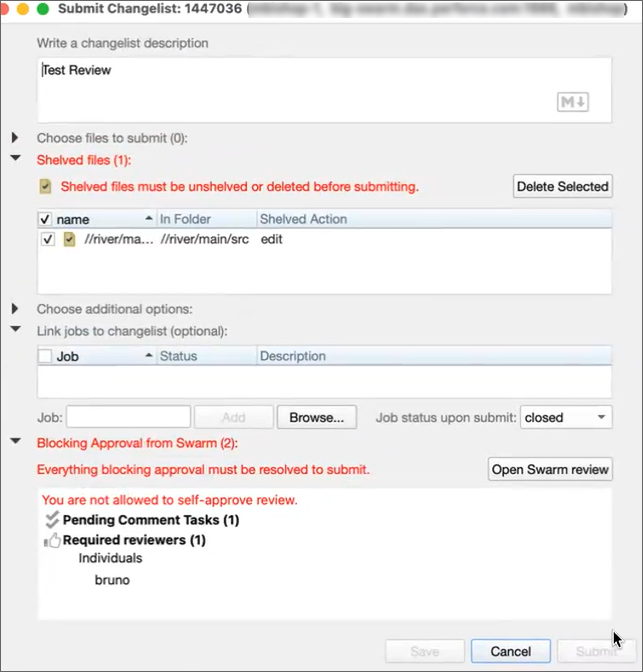Image resolution: width=643 pixels, height=672 pixels.
Task: Click the Required reviewers thumbs-up icon
Action: coord(53,540)
